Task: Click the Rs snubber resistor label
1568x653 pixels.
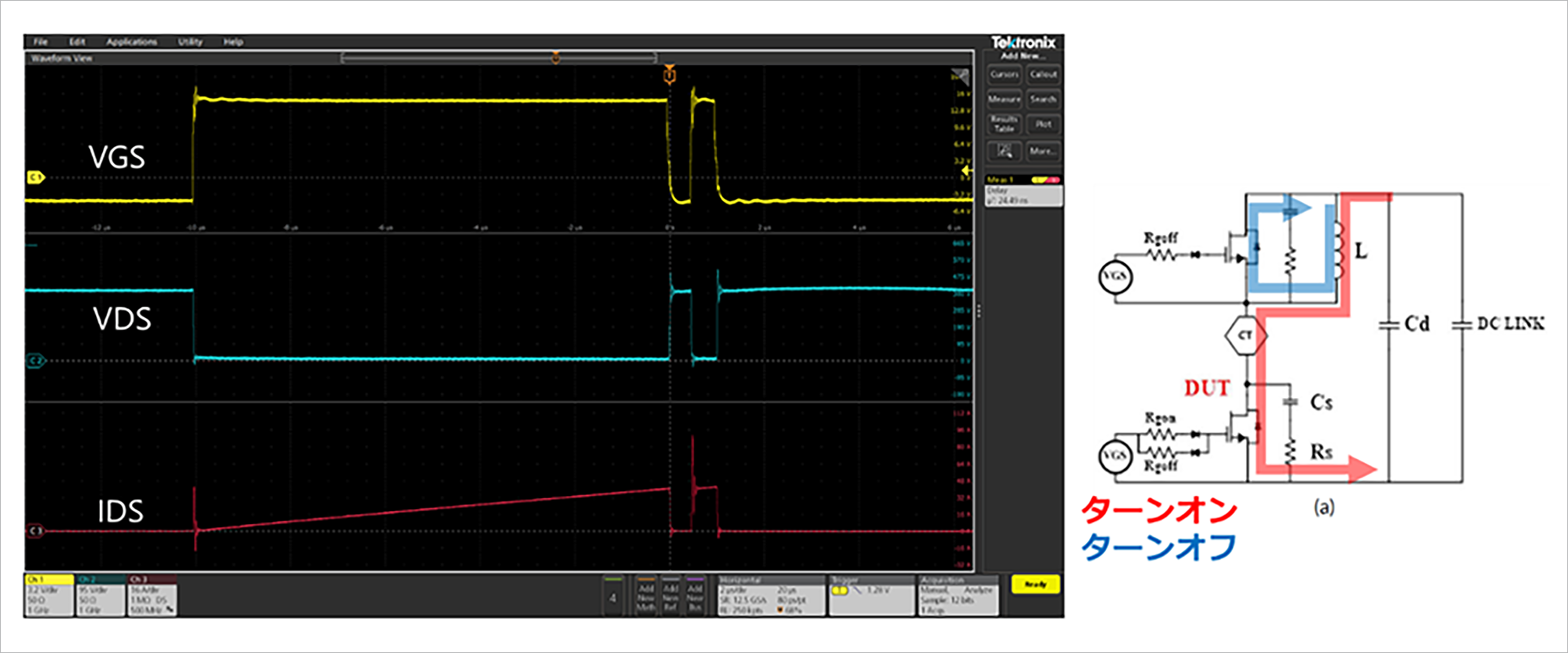Action: pos(1321,452)
